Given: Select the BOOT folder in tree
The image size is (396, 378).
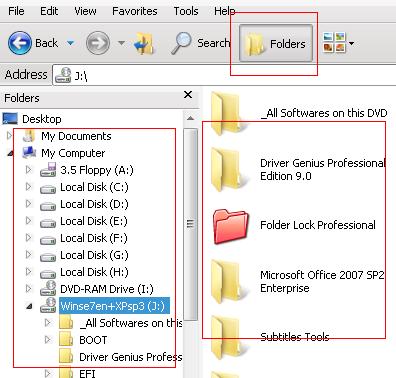Looking at the screenshot, I should tap(93, 340).
